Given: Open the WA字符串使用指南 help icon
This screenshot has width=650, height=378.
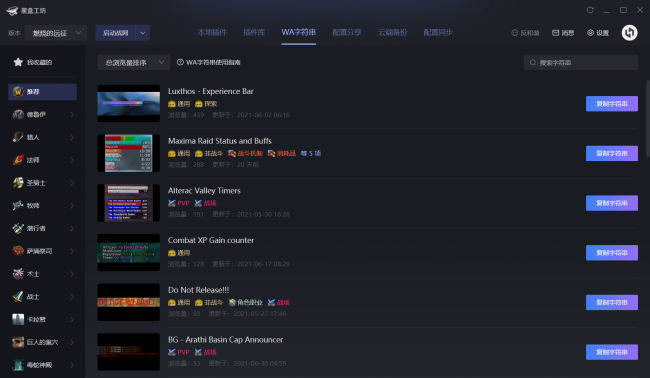Looking at the screenshot, I should click(x=180, y=62).
